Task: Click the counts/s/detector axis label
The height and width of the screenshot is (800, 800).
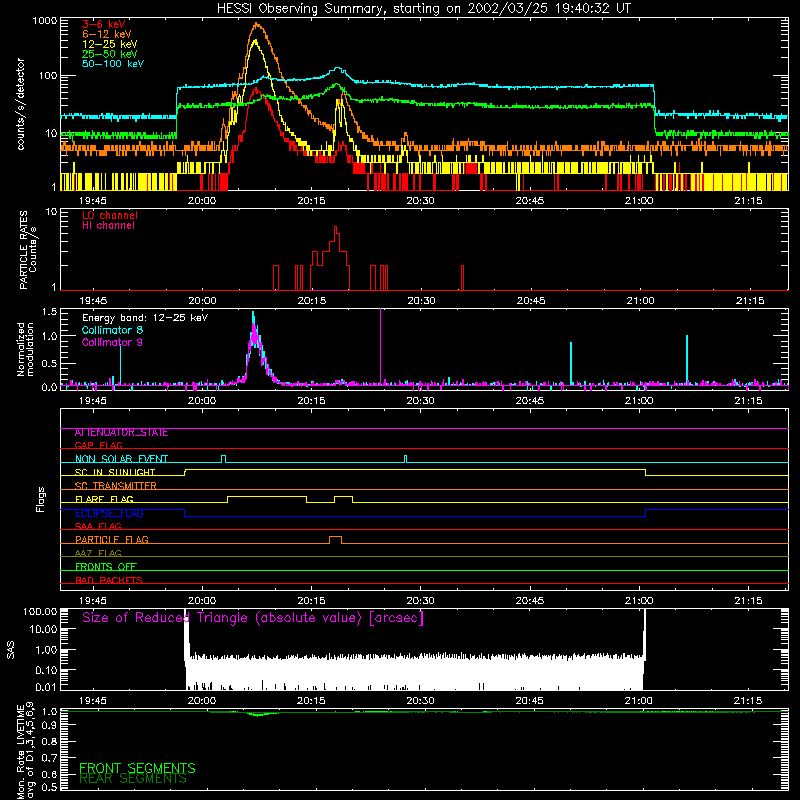Action: 21,104
